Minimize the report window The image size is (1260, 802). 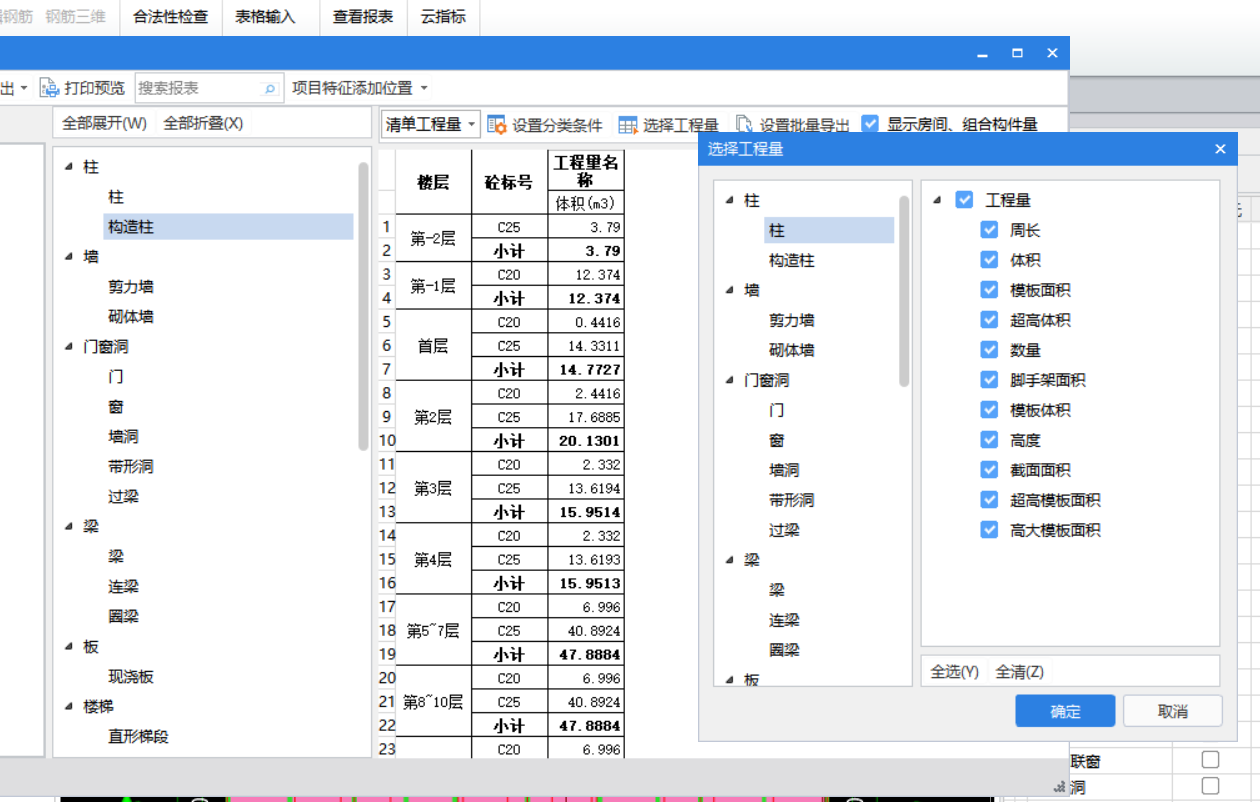[x=983, y=53]
